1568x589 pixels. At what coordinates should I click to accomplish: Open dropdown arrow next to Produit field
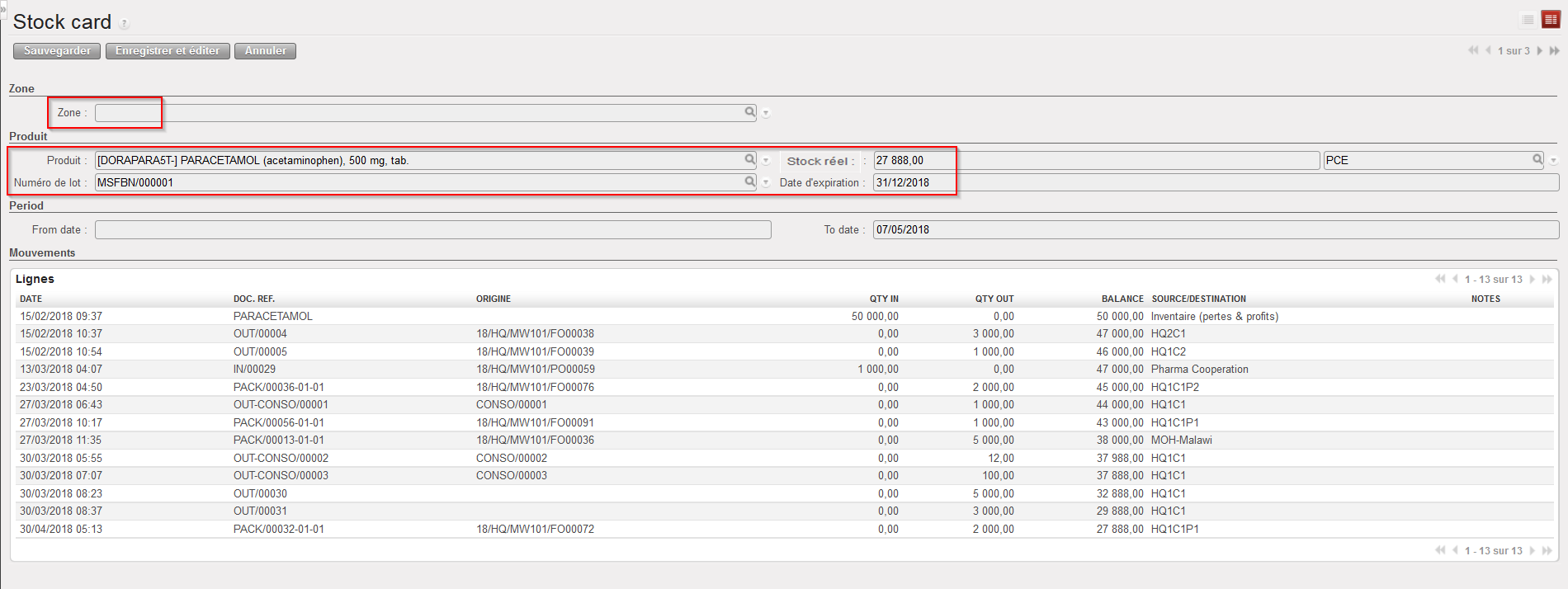tap(766, 161)
